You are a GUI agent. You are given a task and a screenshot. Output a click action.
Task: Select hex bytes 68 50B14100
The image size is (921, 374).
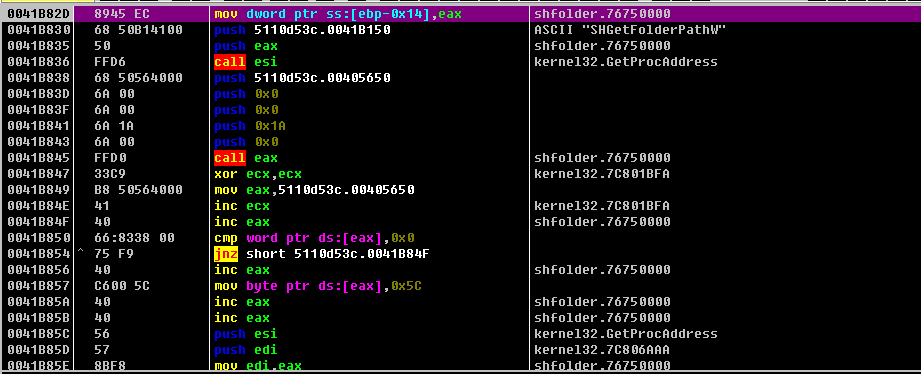pos(138,30)
